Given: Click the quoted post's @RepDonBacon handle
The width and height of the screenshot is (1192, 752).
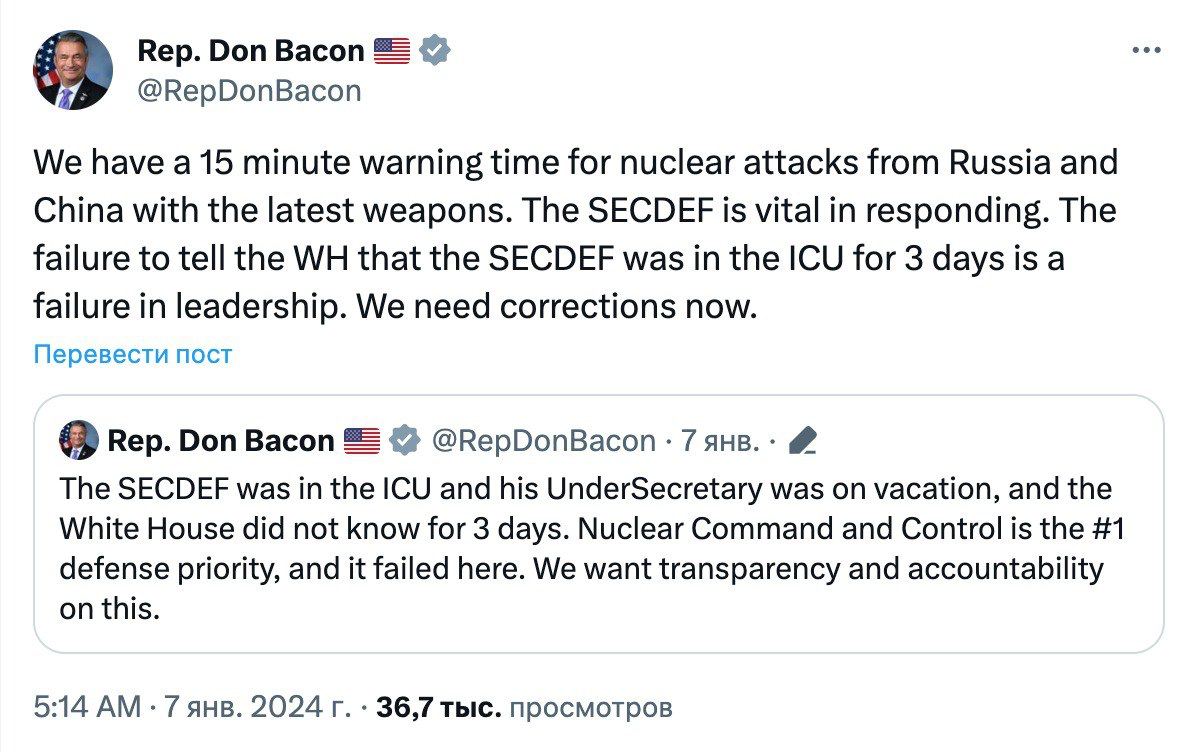Looking at the screenshot, I should pyautogui.click(x=543, y=440).
